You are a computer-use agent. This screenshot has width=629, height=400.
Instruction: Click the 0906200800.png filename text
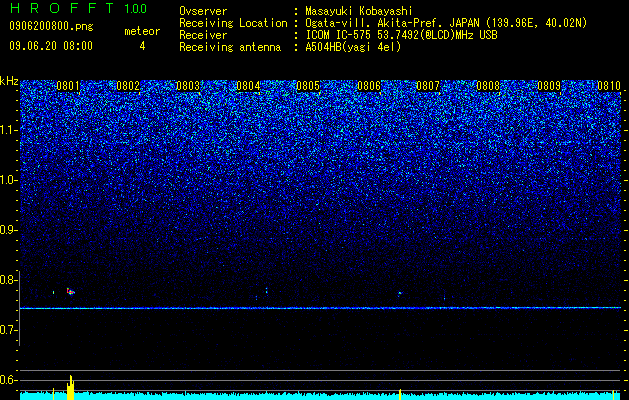click(x=51, y=26)
